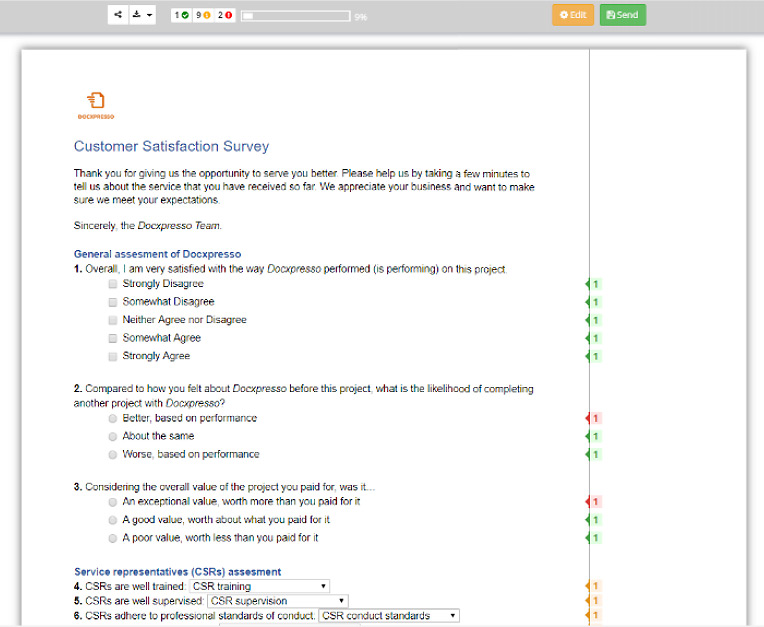Open the CSR training dropdown

pyautogui.click(x=259, y=586)
